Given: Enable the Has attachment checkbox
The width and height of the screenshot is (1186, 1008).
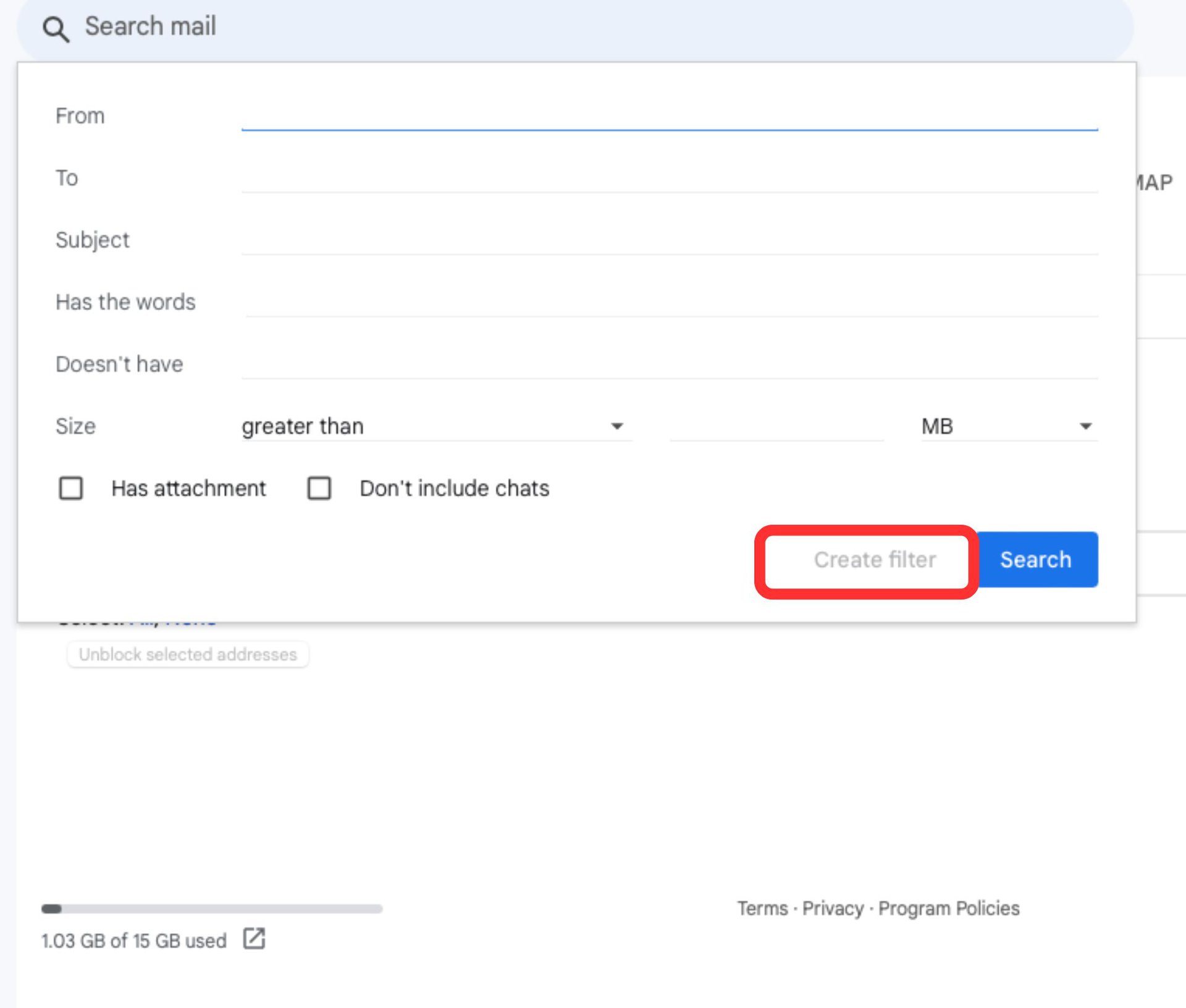Looking at the screenshot, I should (x=71, y=488).
